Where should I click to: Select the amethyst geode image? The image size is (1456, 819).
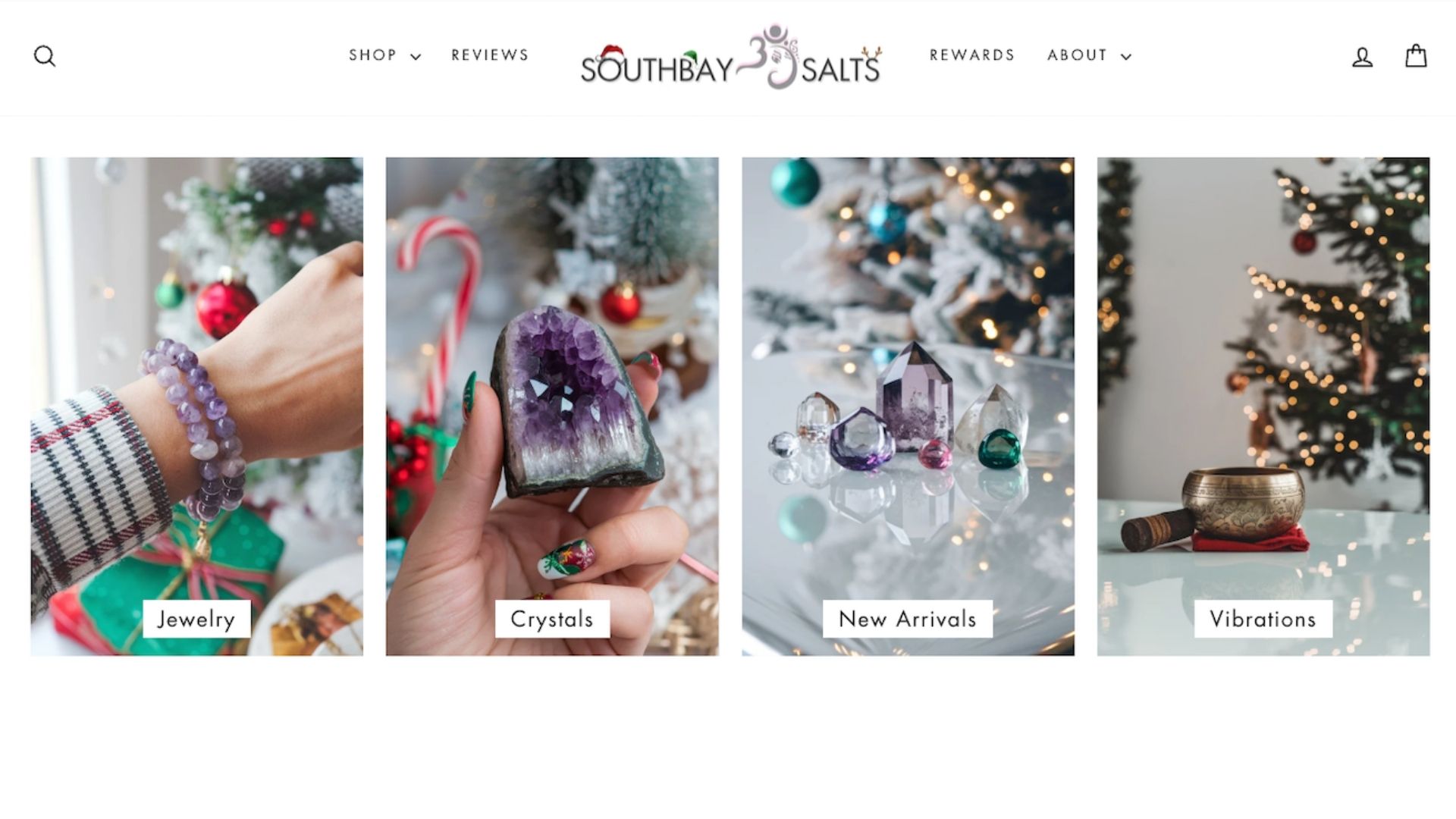[552, 406]
